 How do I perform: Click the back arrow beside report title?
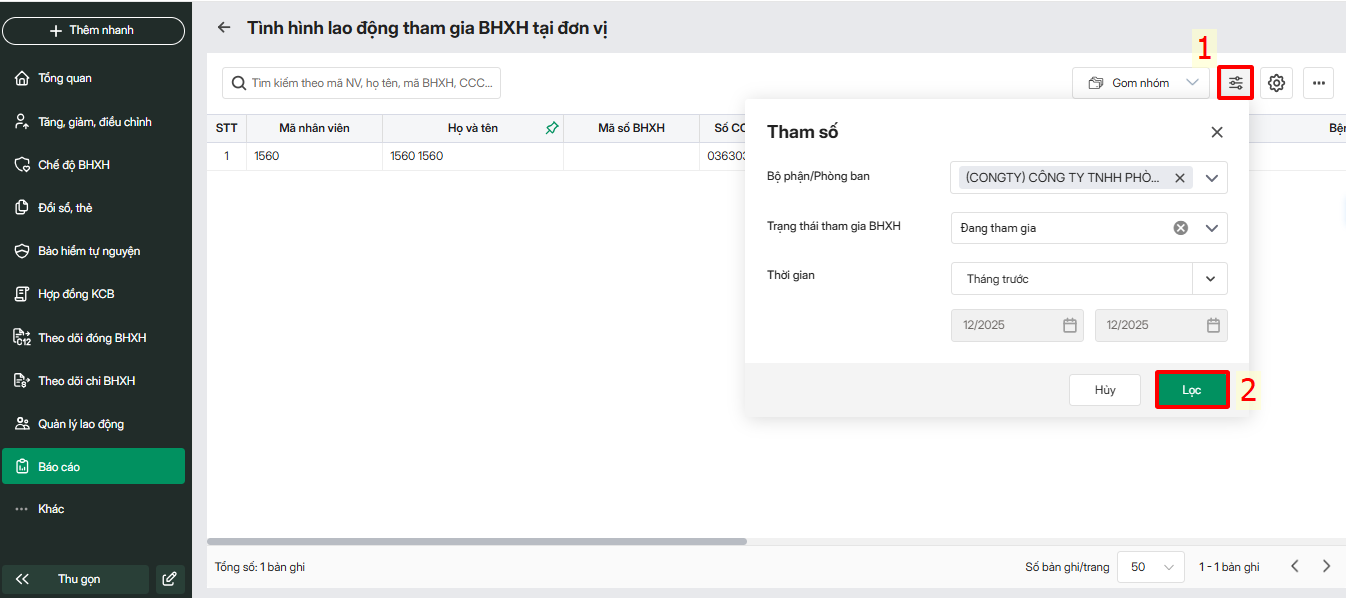pos(224,28)
